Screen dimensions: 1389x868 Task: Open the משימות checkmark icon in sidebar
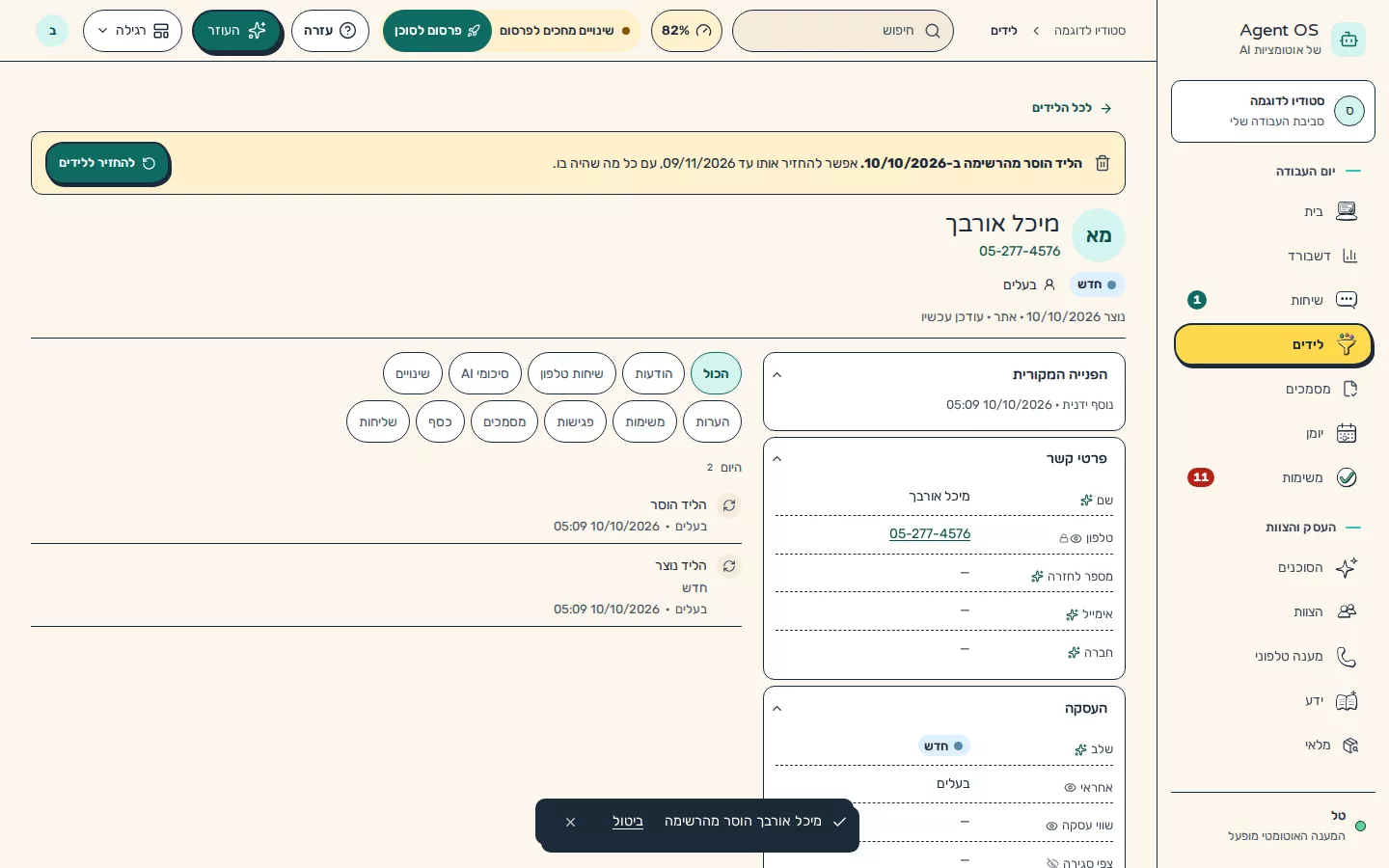click(1347, 477)
